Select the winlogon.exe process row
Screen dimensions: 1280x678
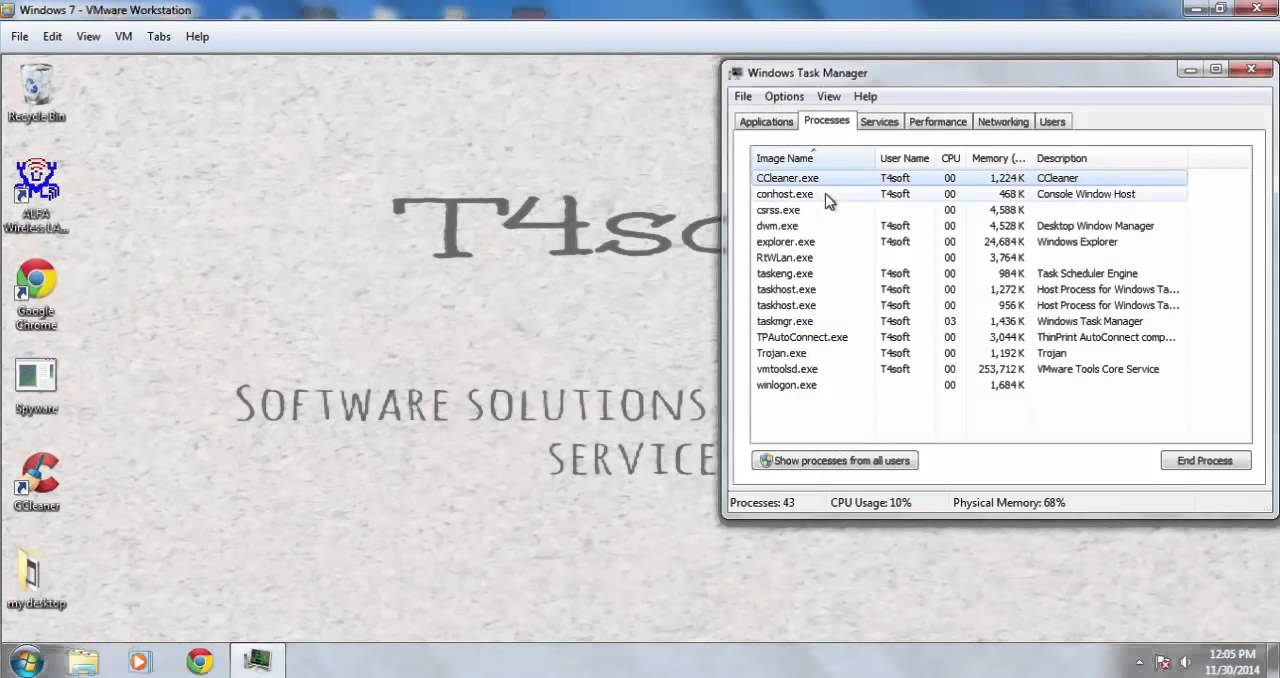click(969, 385)
